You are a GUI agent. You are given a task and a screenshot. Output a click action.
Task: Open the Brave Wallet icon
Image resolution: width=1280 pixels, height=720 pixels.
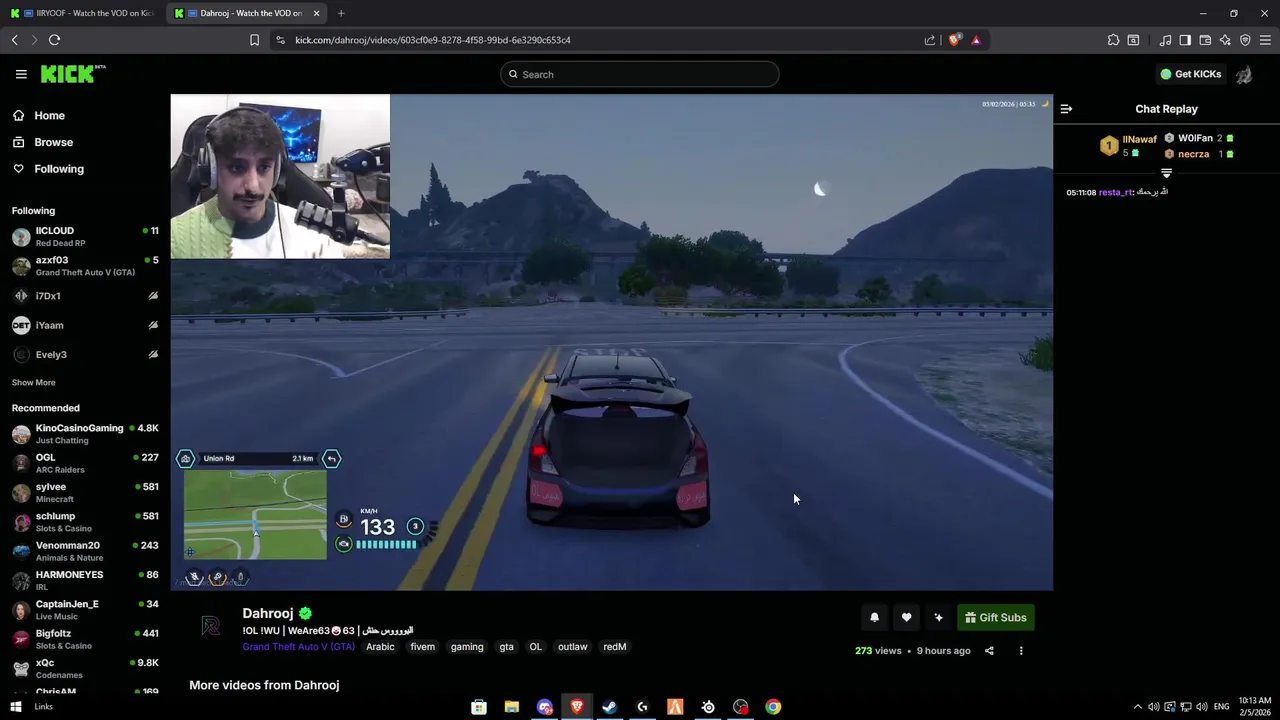[1205, 40]
